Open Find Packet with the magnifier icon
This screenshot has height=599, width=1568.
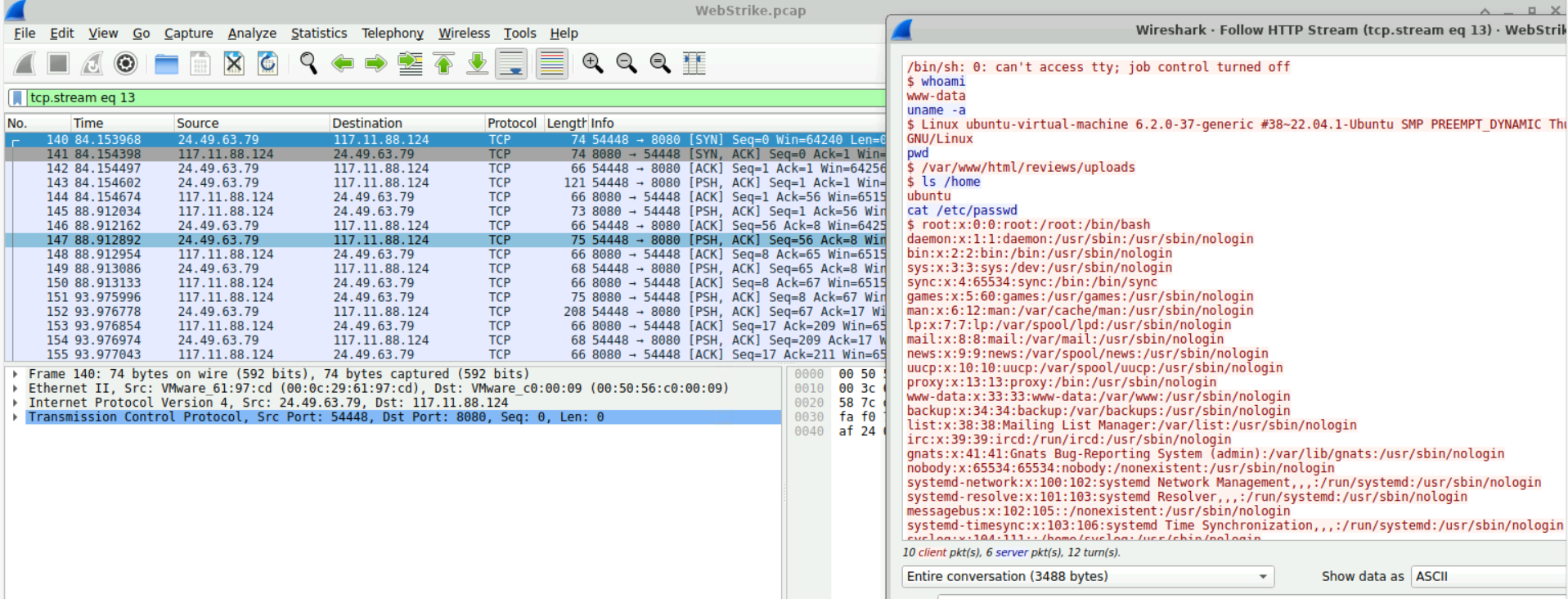coord(308,63)
